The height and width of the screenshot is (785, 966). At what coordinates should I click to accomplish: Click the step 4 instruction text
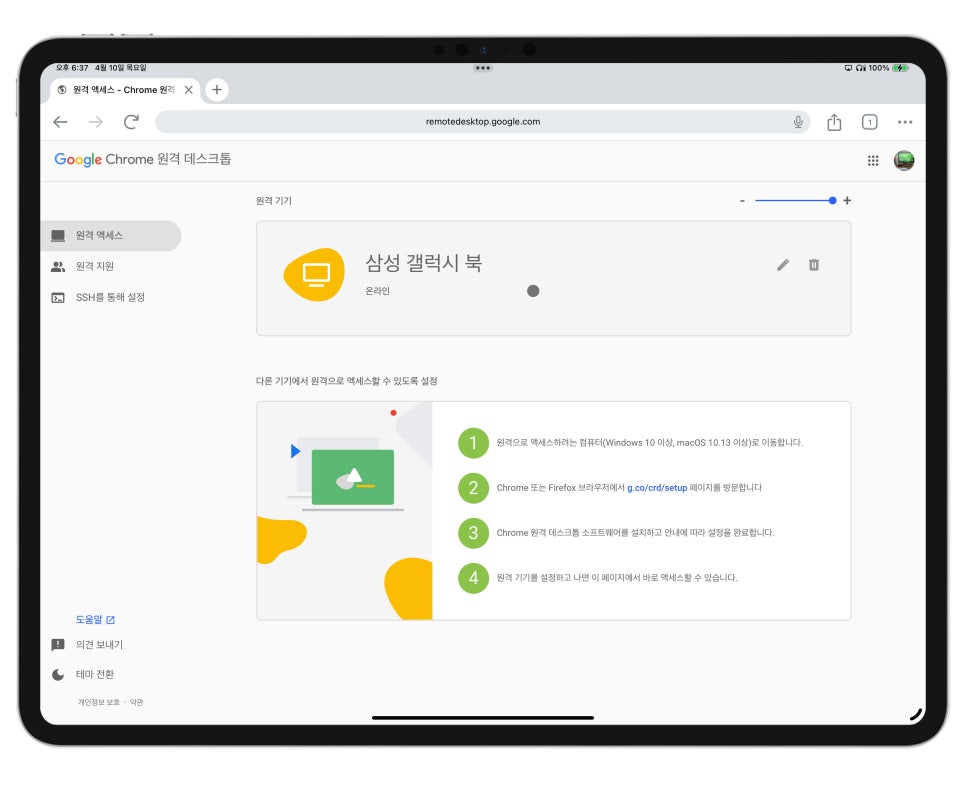[617, 578]
